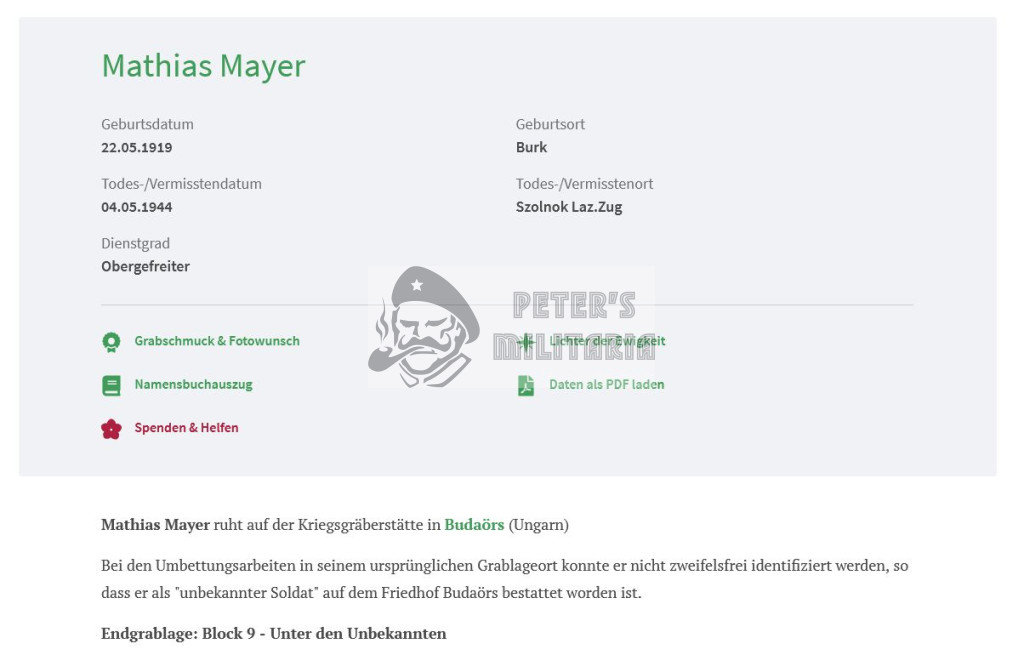Open Grabschmuck & Fotowunsch link

pyautogui.click(x=217, y=341)
